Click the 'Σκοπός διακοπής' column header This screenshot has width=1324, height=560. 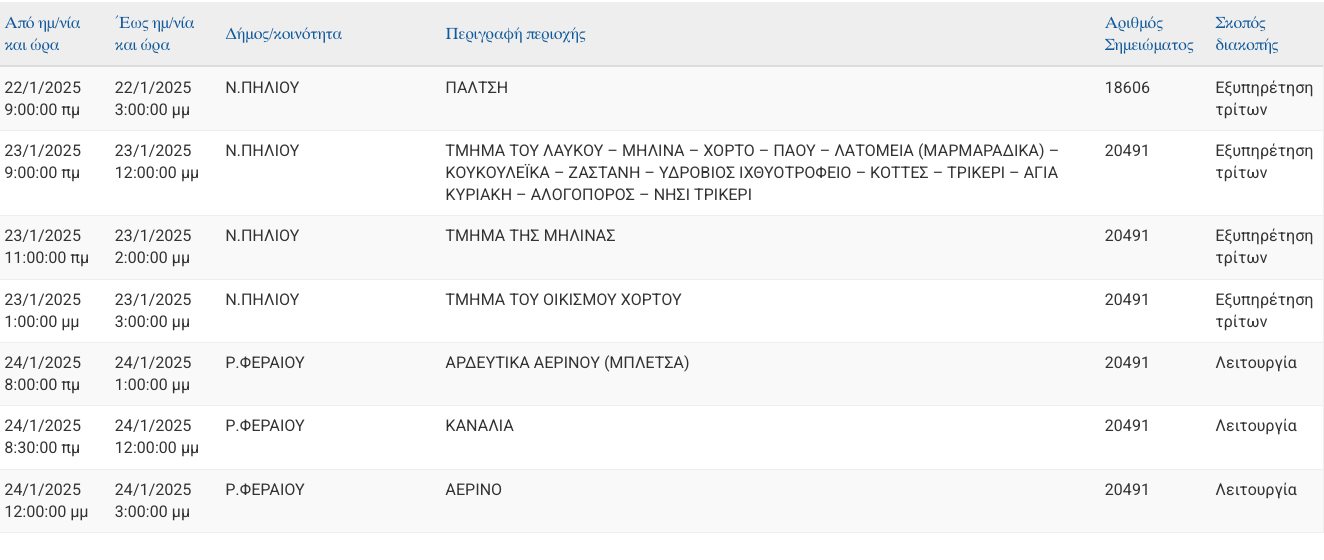tap(1246, 34)
